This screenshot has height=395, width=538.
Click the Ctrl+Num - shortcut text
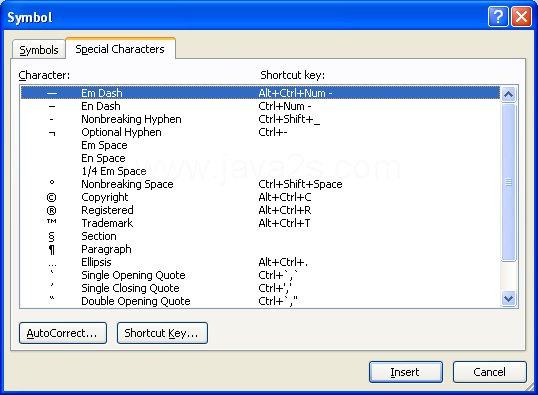[x=285, y=106]
